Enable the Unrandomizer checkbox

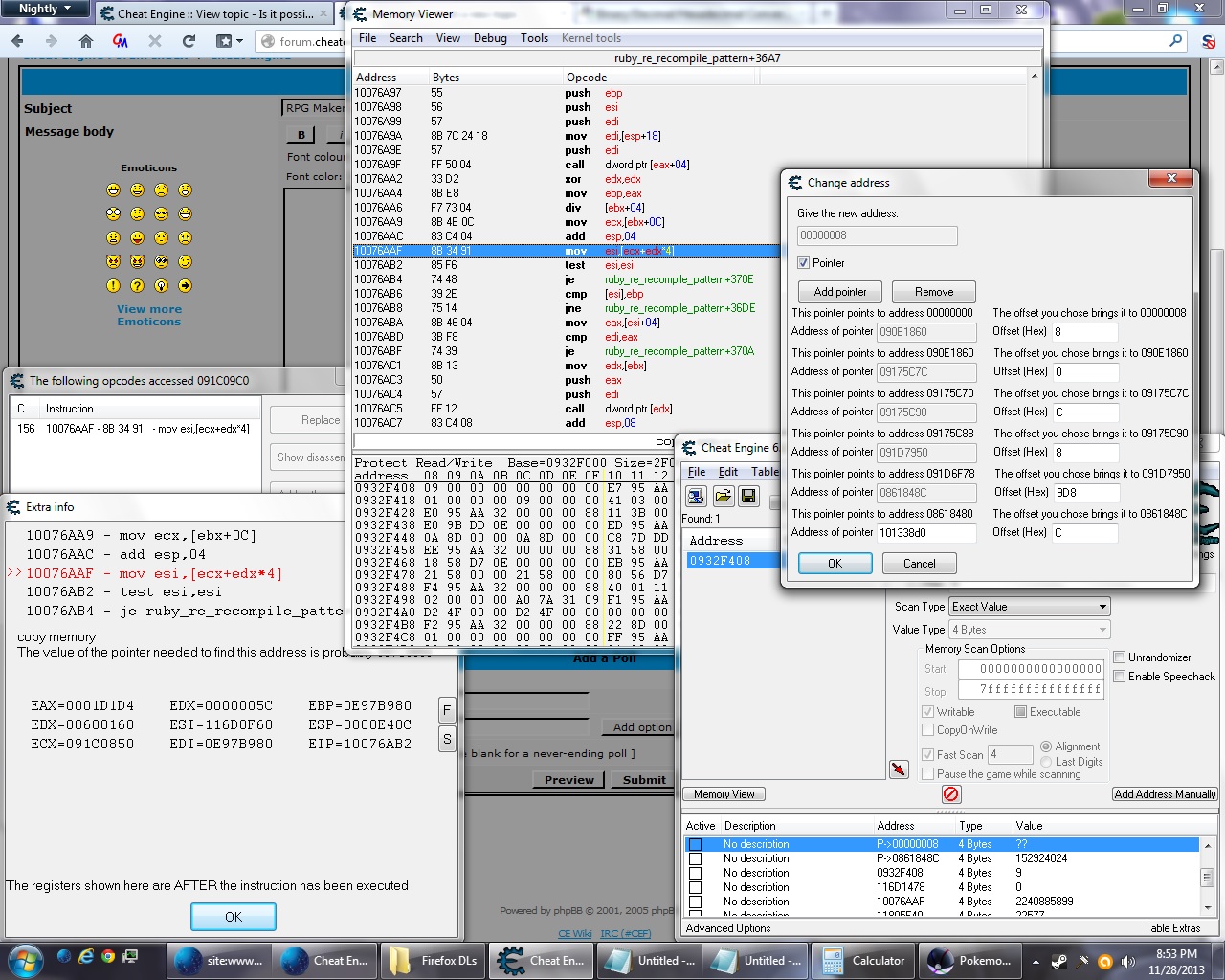click(x=1120, y=657)
